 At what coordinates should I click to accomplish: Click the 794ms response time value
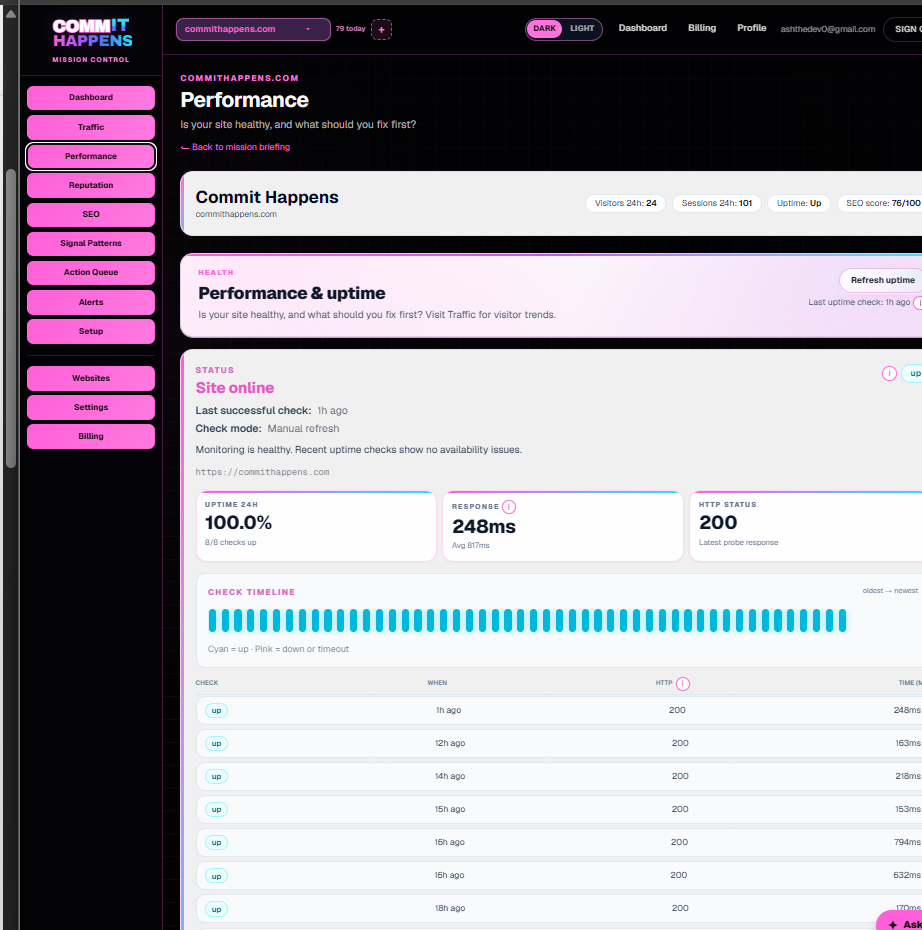(x=907, y=842)
